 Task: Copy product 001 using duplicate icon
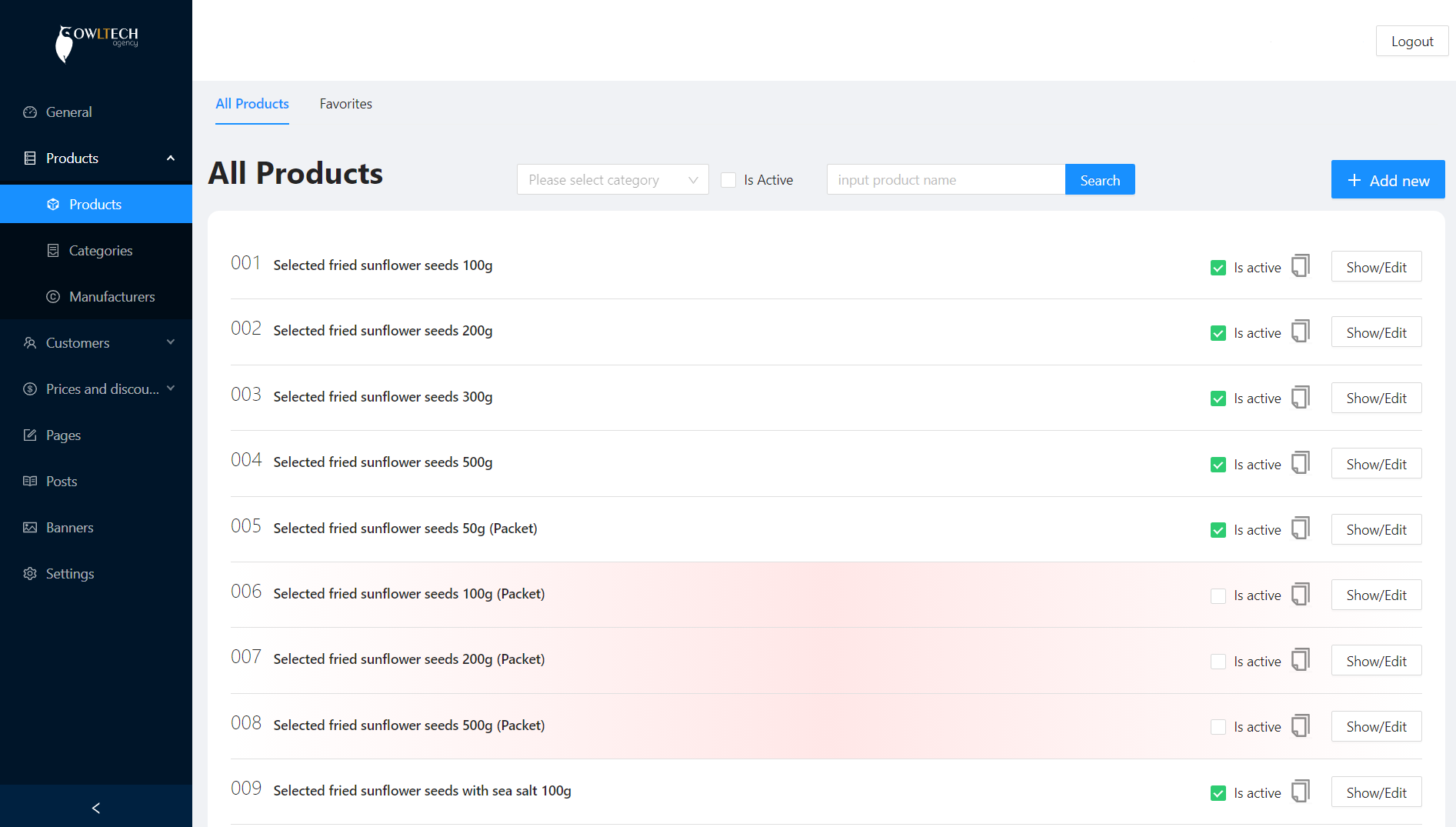point(1301,266)
